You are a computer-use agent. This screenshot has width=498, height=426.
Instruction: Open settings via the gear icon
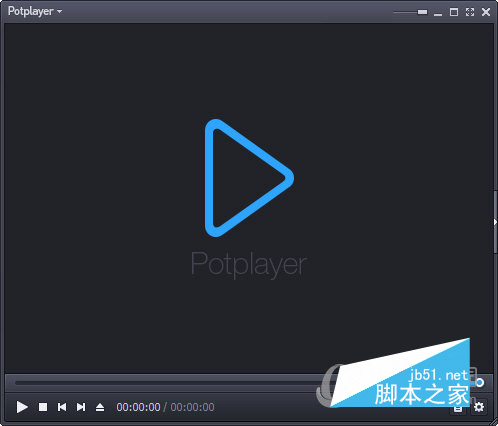479,407
